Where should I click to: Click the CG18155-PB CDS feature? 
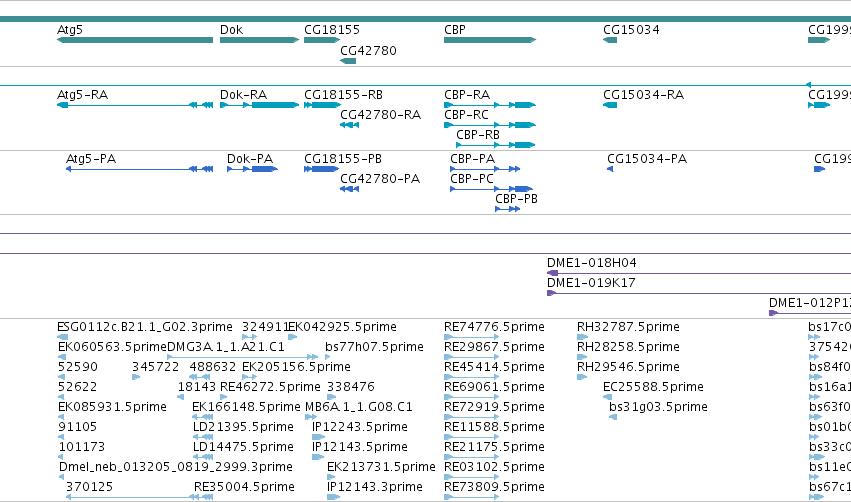coord(322,169)
